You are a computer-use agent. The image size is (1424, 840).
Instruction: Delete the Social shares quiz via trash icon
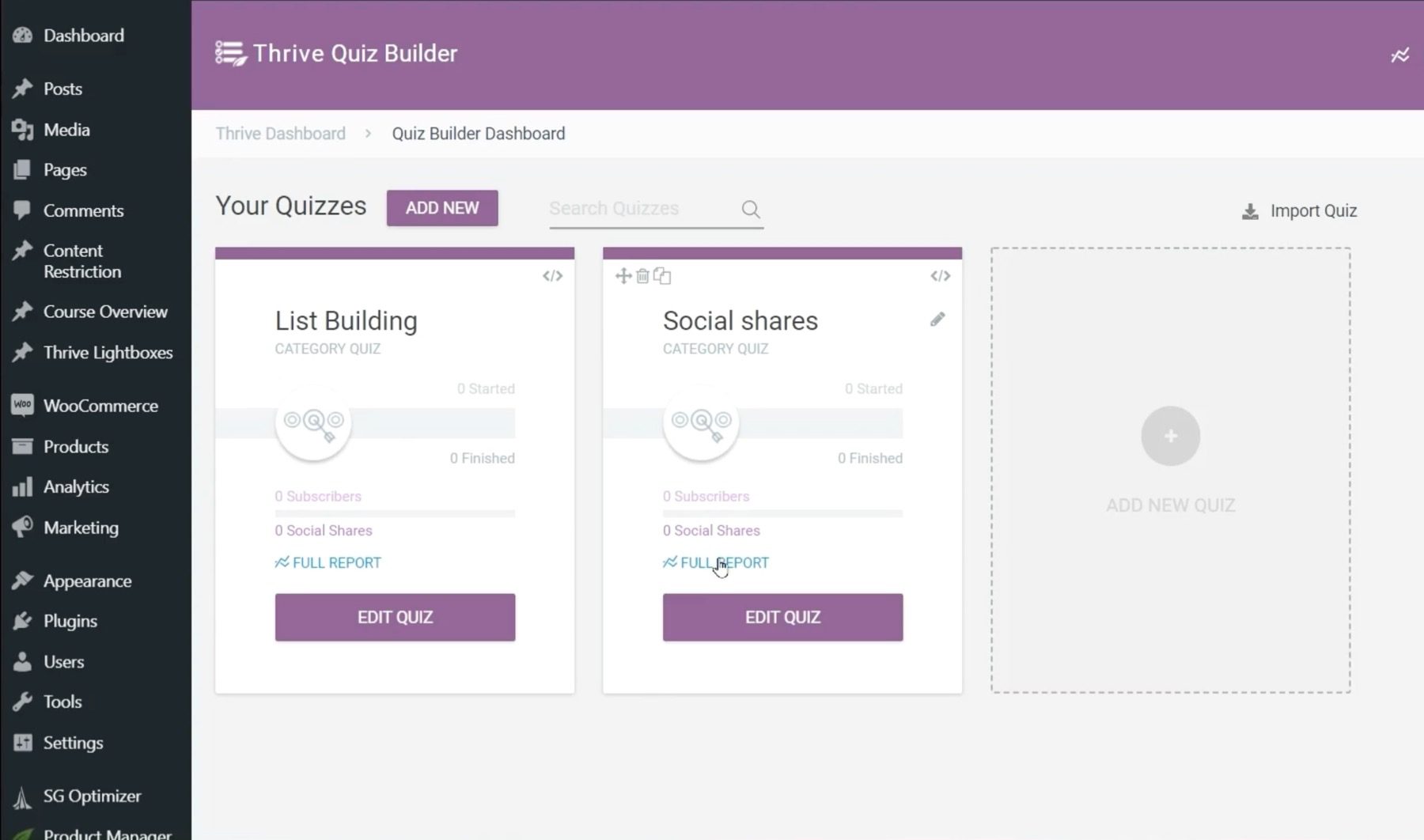click(x=642, y=275)
